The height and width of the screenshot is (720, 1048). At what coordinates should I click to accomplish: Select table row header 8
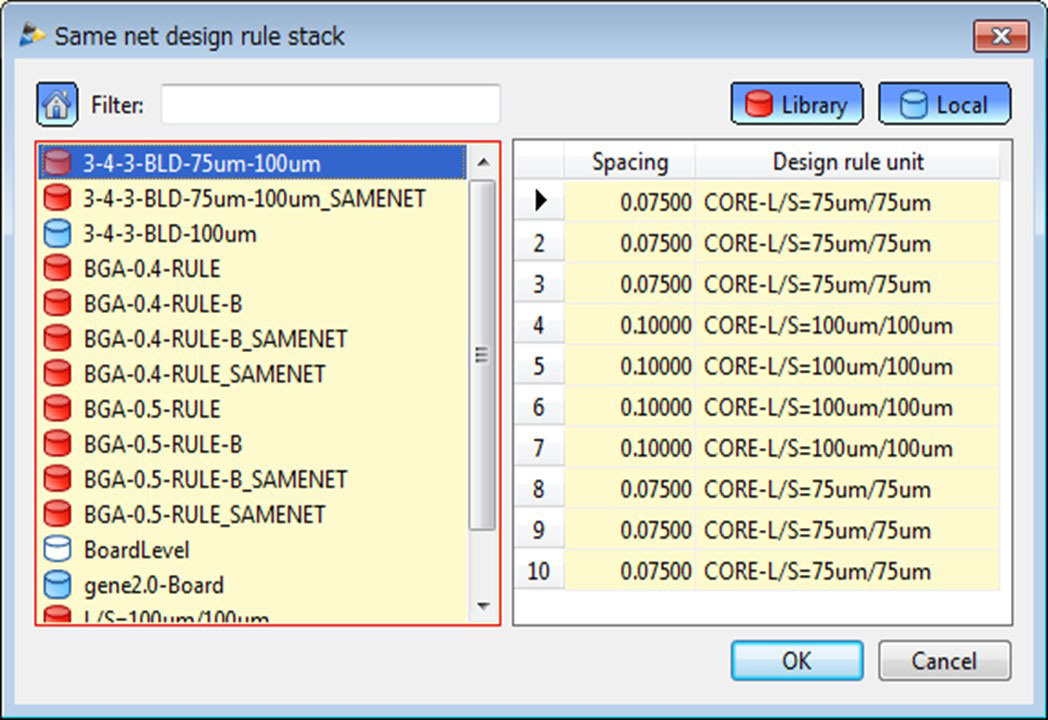(539, 489)
